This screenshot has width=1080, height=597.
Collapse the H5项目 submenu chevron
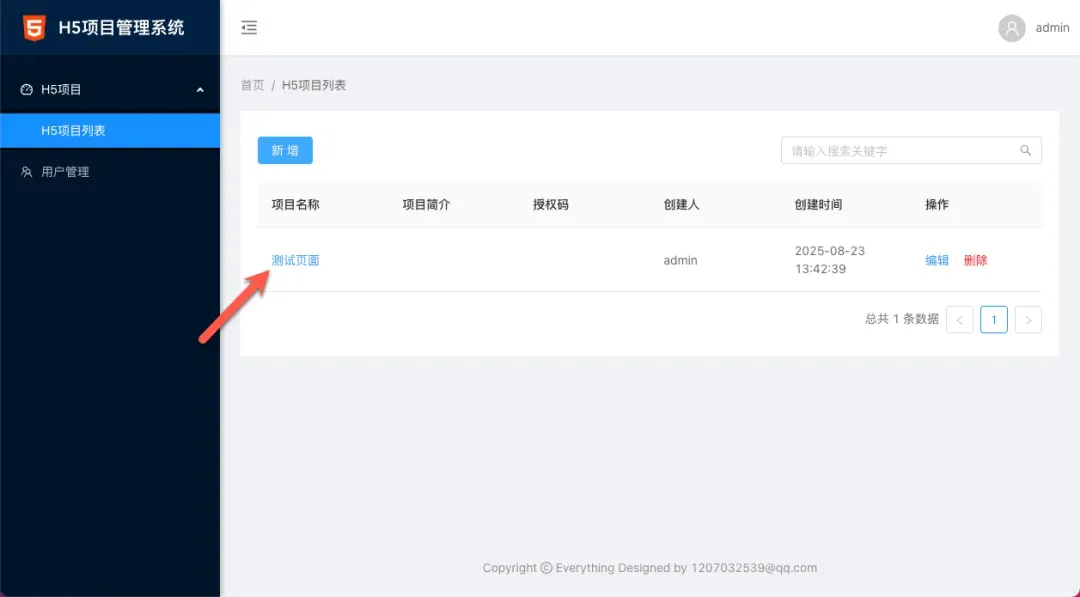click(200, 90)
